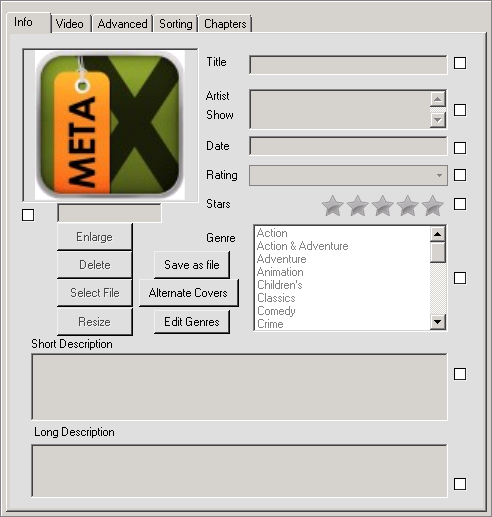
Task: Click the Enlarge button
Action: pos(95,237)
